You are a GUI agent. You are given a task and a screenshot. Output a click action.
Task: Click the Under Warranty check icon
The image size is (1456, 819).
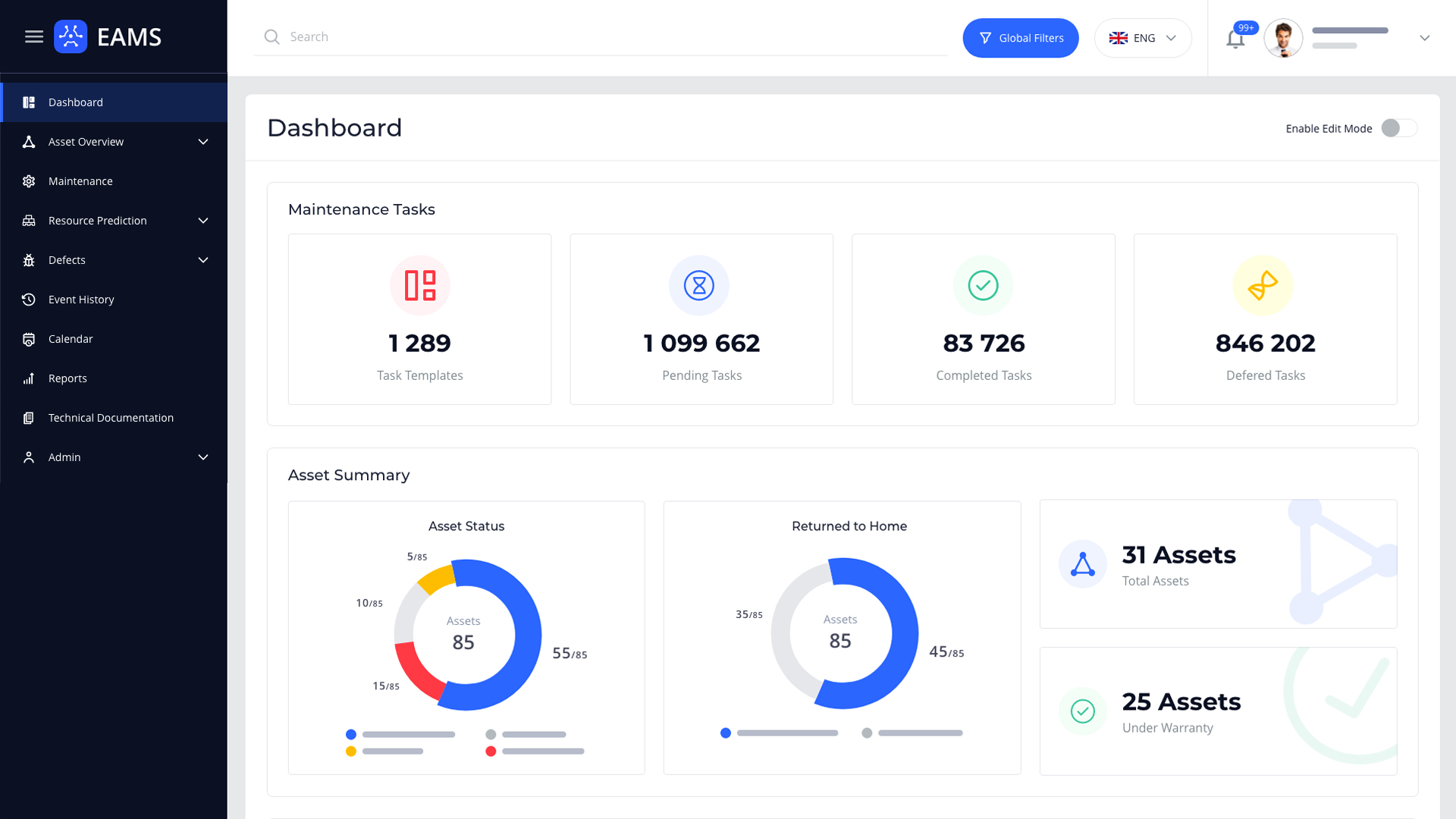pos(1083,711)
